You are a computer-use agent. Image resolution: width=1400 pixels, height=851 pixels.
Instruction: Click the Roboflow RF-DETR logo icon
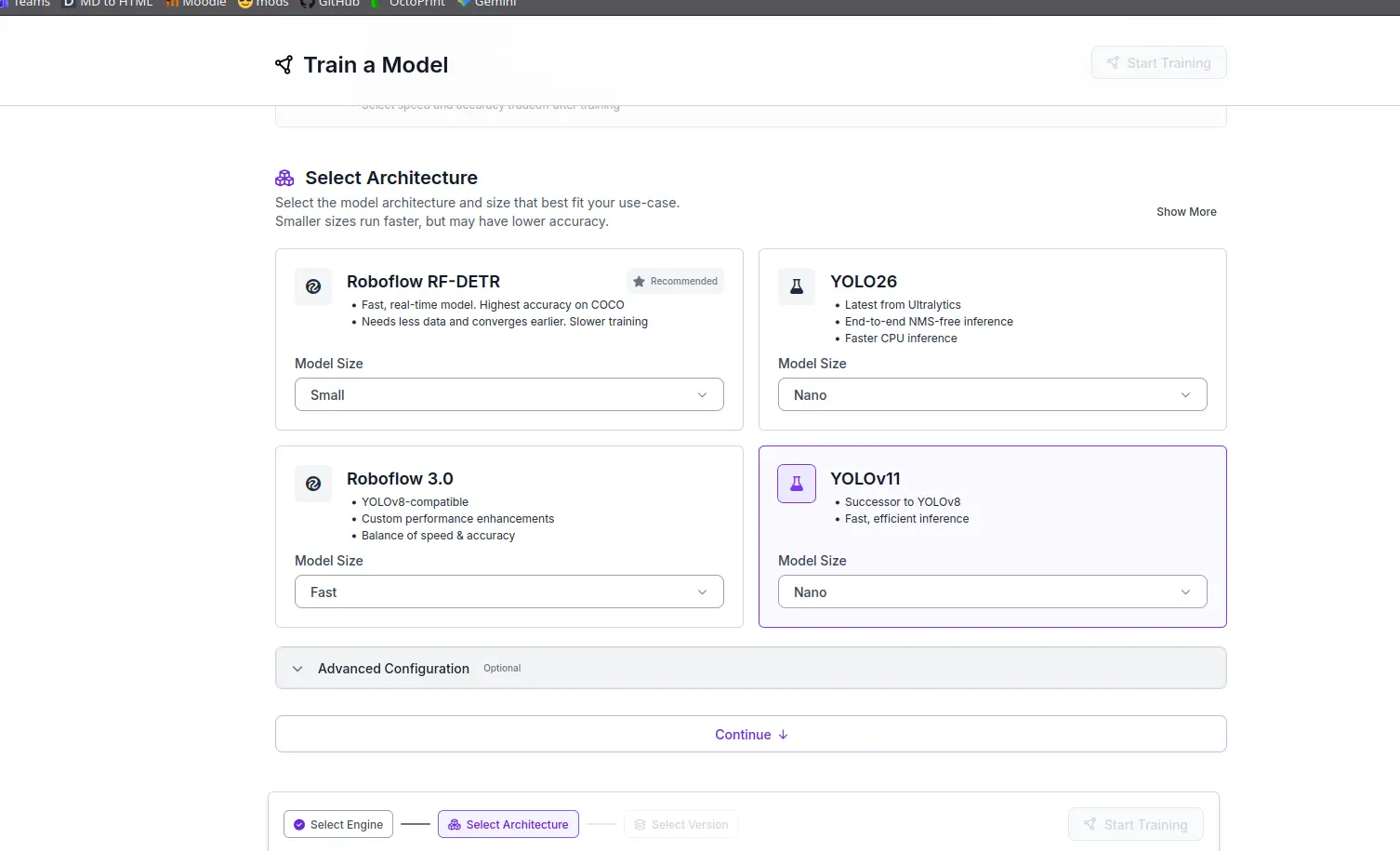point(313,286)
